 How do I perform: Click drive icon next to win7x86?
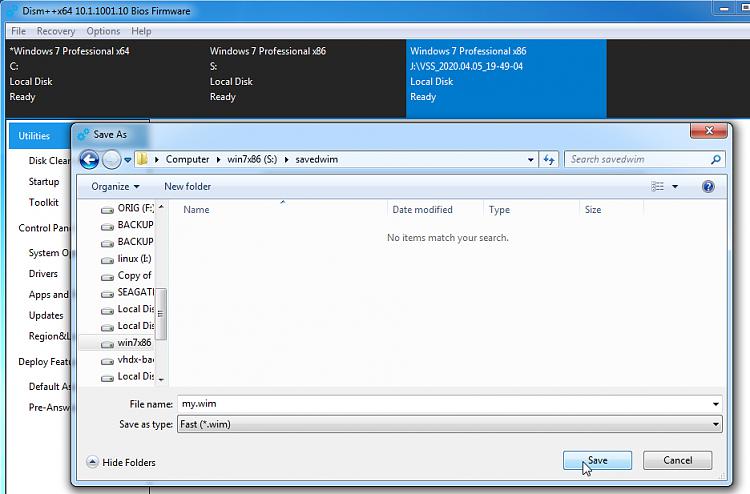[107, 344]
